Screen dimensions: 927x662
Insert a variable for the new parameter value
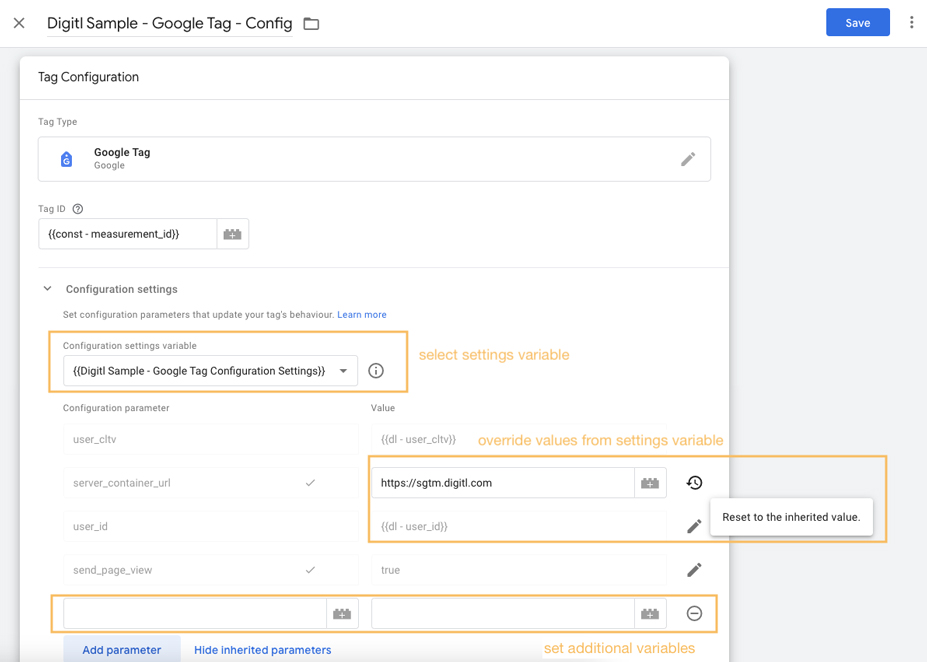point(650,614)
